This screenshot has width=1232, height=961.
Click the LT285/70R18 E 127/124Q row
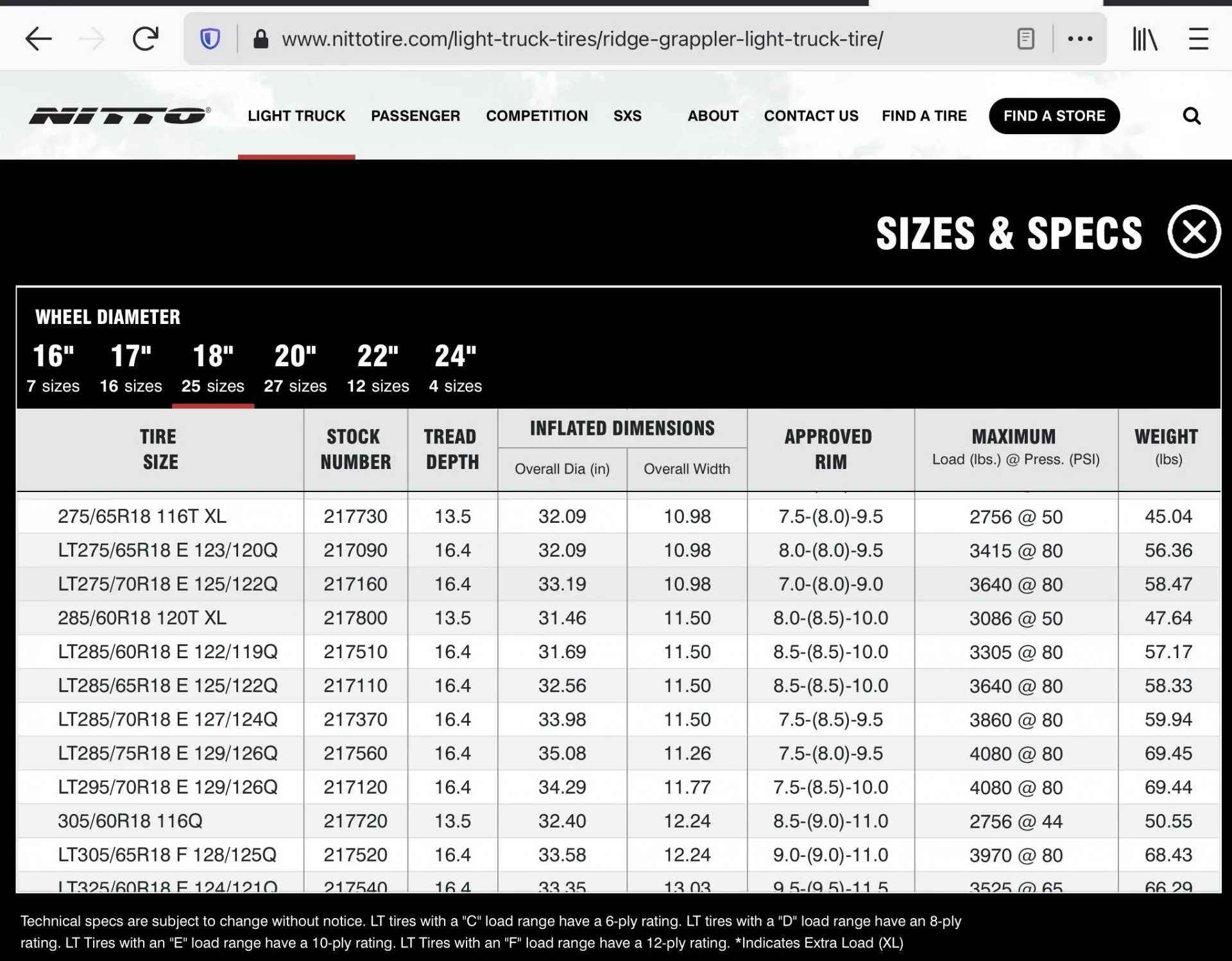(x=167, y=719)
